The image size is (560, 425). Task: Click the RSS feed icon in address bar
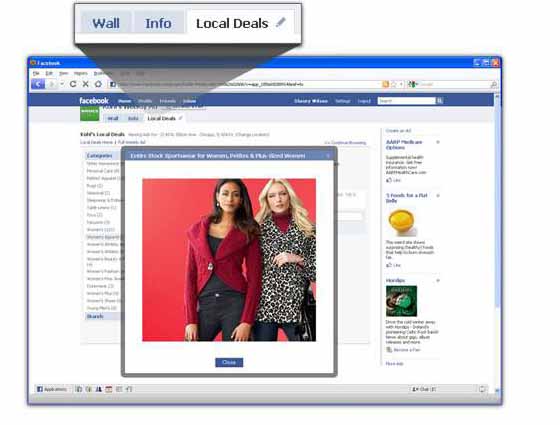pos(385,84)
